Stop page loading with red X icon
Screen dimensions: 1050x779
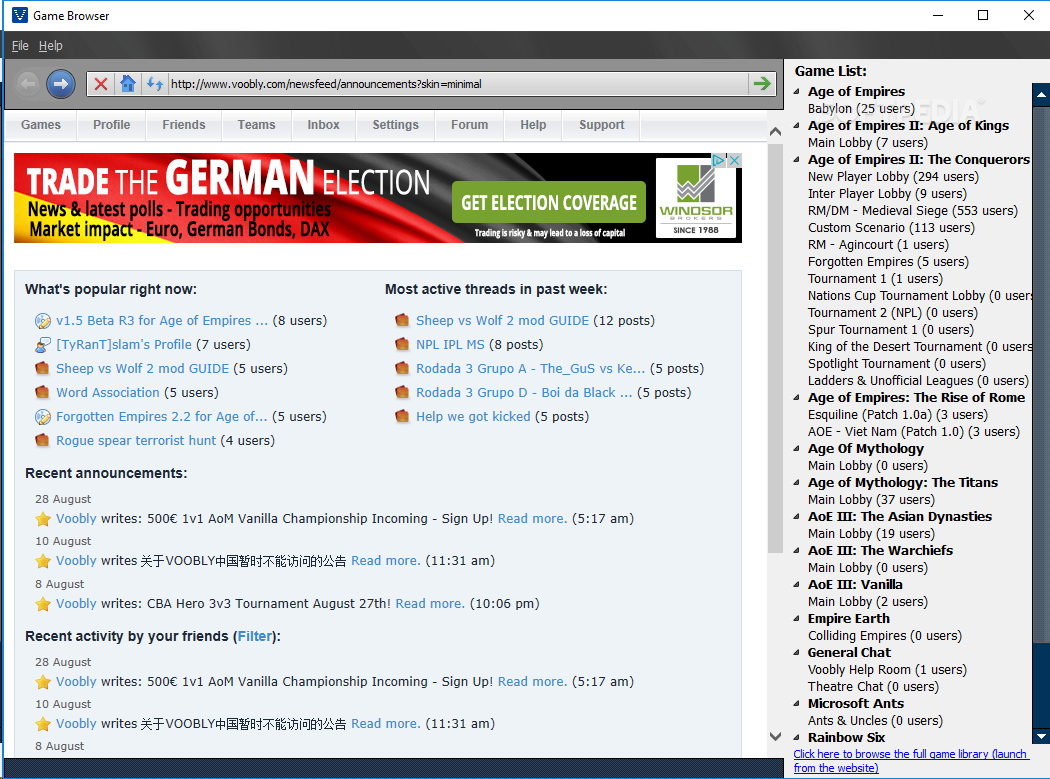(x=101, y=84)
